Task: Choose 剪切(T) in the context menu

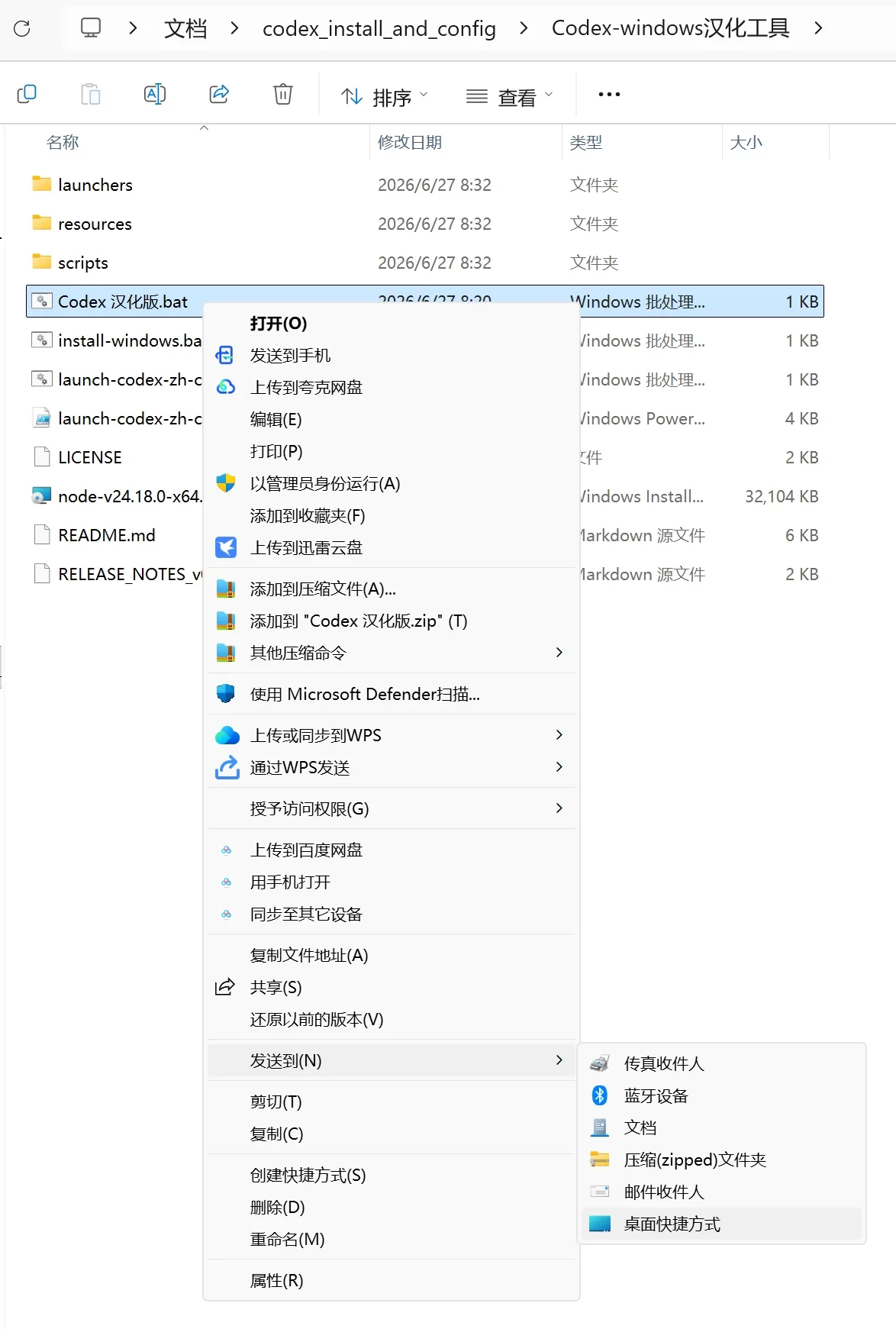Action: (392, 1102)
